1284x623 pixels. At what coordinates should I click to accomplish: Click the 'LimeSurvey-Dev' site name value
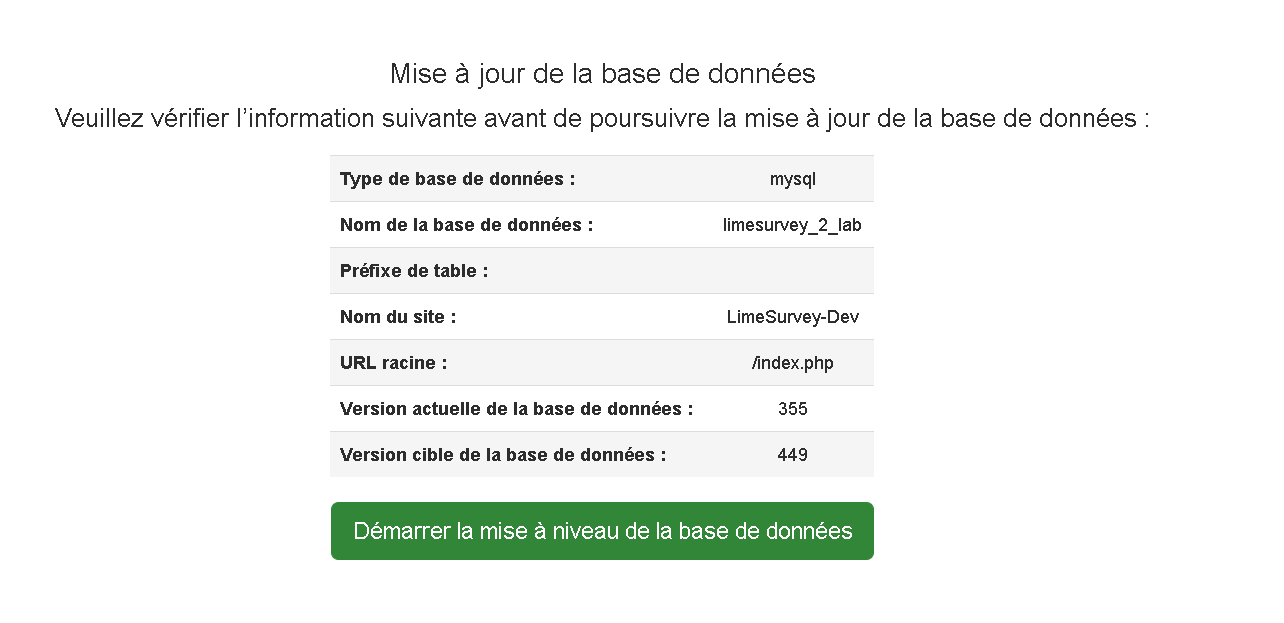[x=792, y=317]
